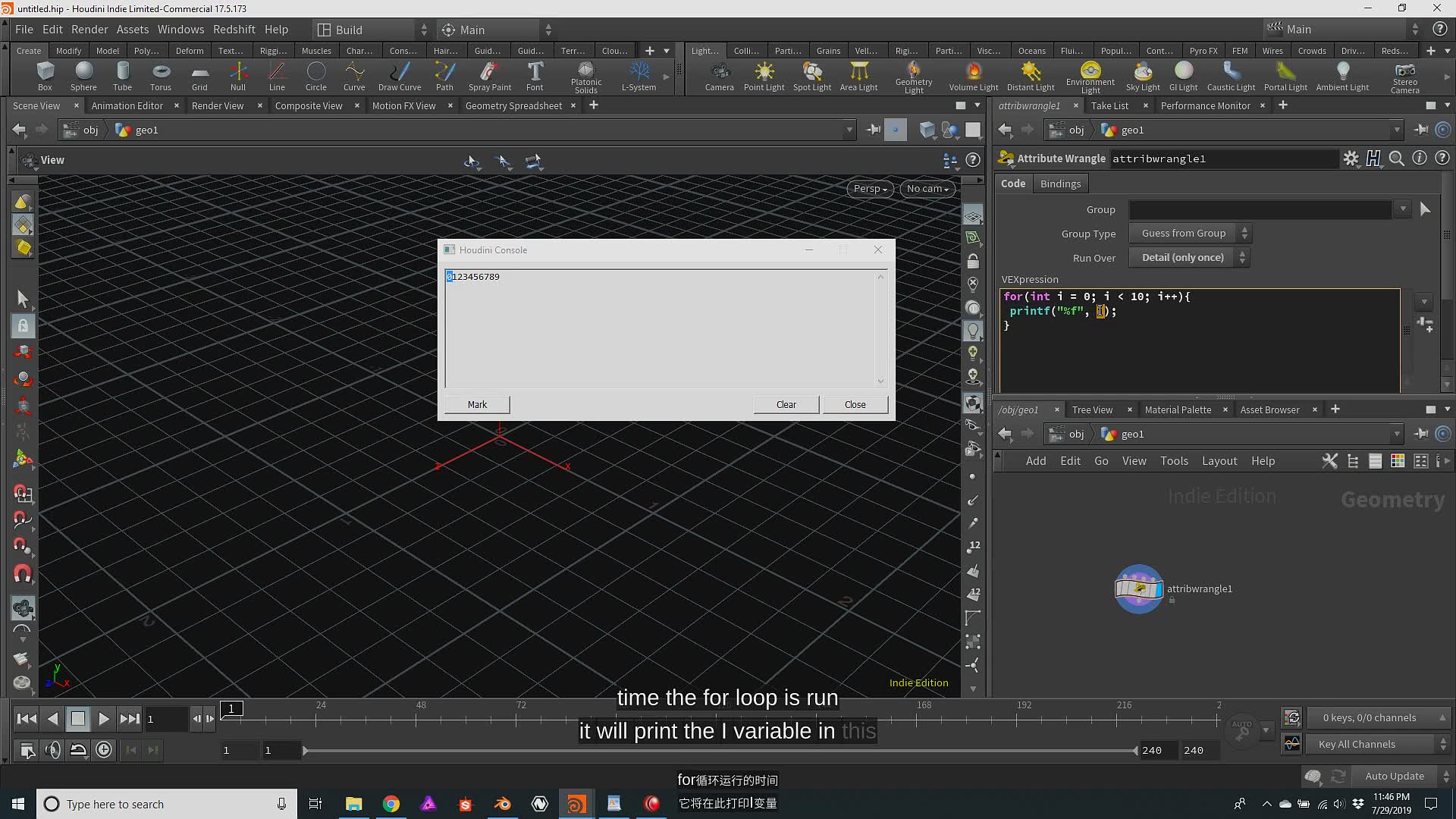Open the search icon in the parameter pane
This screenshot has width=1456, height=819.
(1396, 158)
